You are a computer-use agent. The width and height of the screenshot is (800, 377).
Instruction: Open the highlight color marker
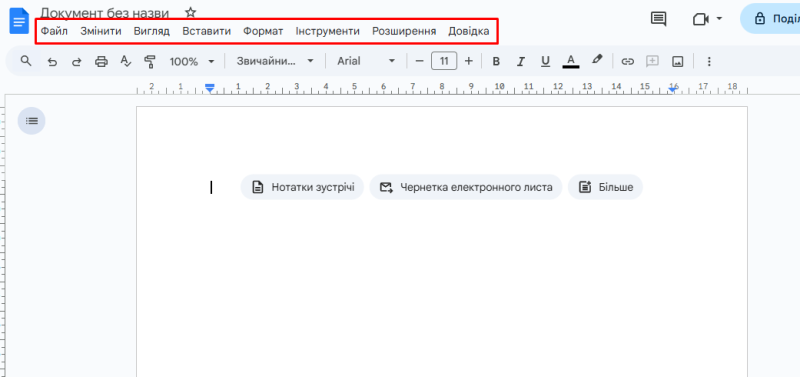[x=597, y=60]
